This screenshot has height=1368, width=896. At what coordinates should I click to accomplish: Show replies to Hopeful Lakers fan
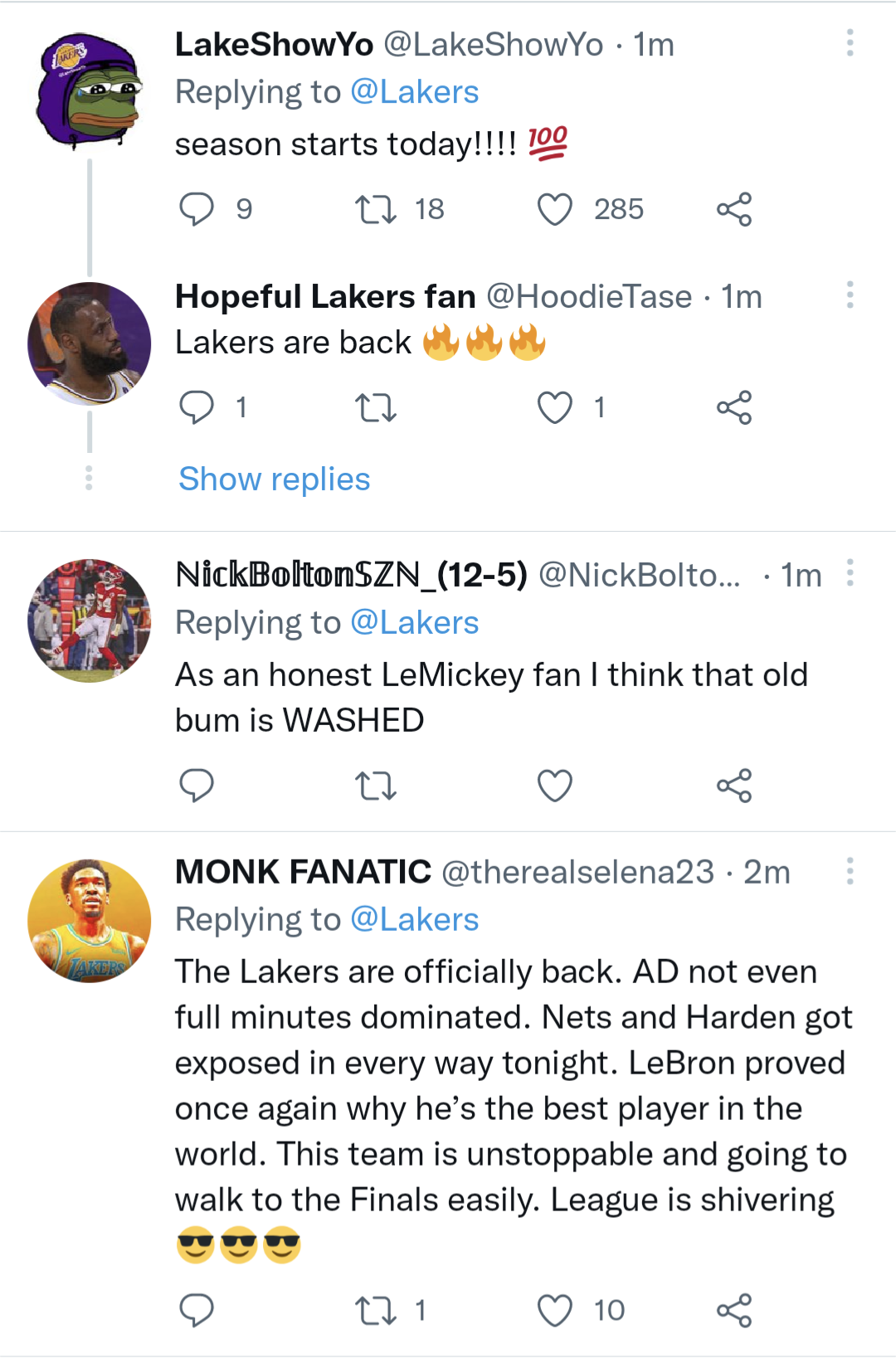point(273,479)
